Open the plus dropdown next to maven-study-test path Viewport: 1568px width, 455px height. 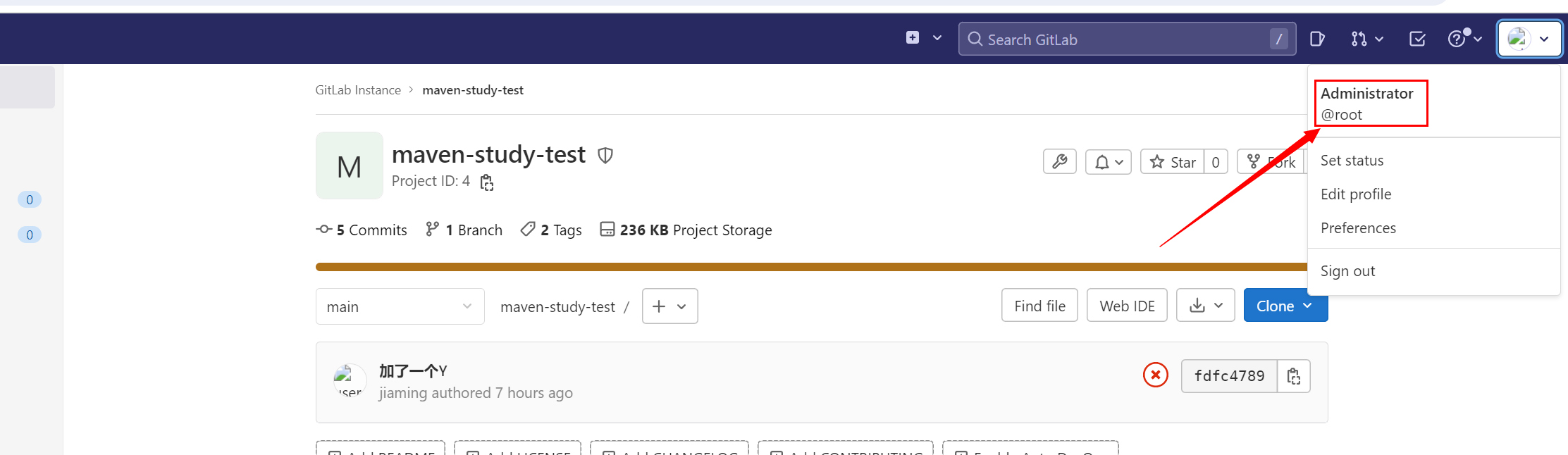point(669,306)
